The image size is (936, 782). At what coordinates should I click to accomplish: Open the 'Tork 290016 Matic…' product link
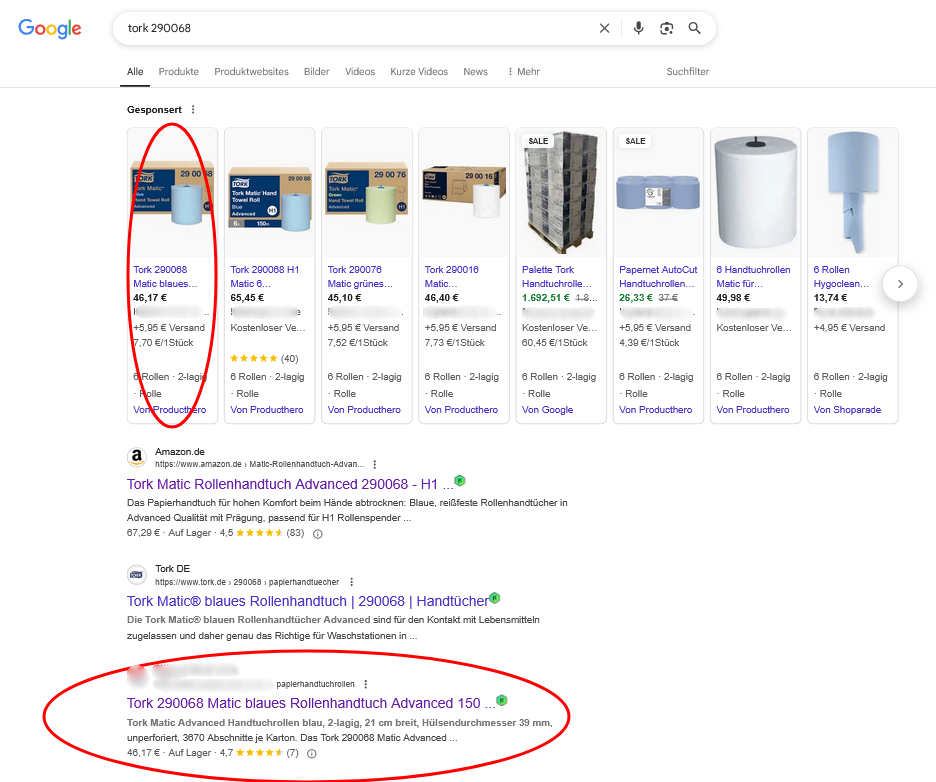tap(451, 277)
